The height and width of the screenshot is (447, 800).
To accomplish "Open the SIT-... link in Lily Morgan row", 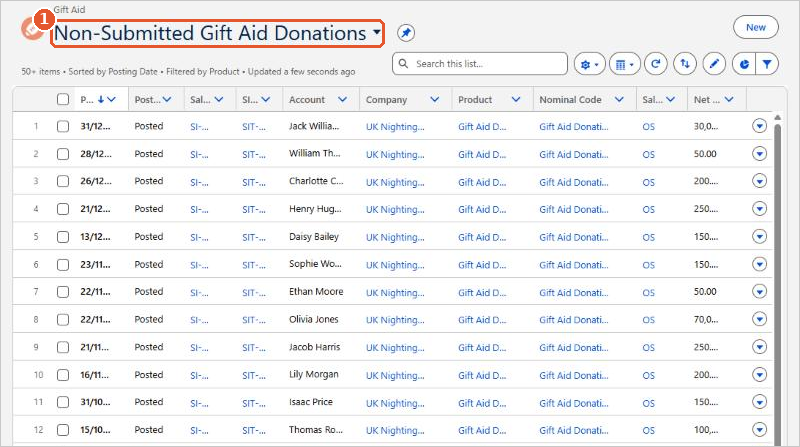I will 254,375.
